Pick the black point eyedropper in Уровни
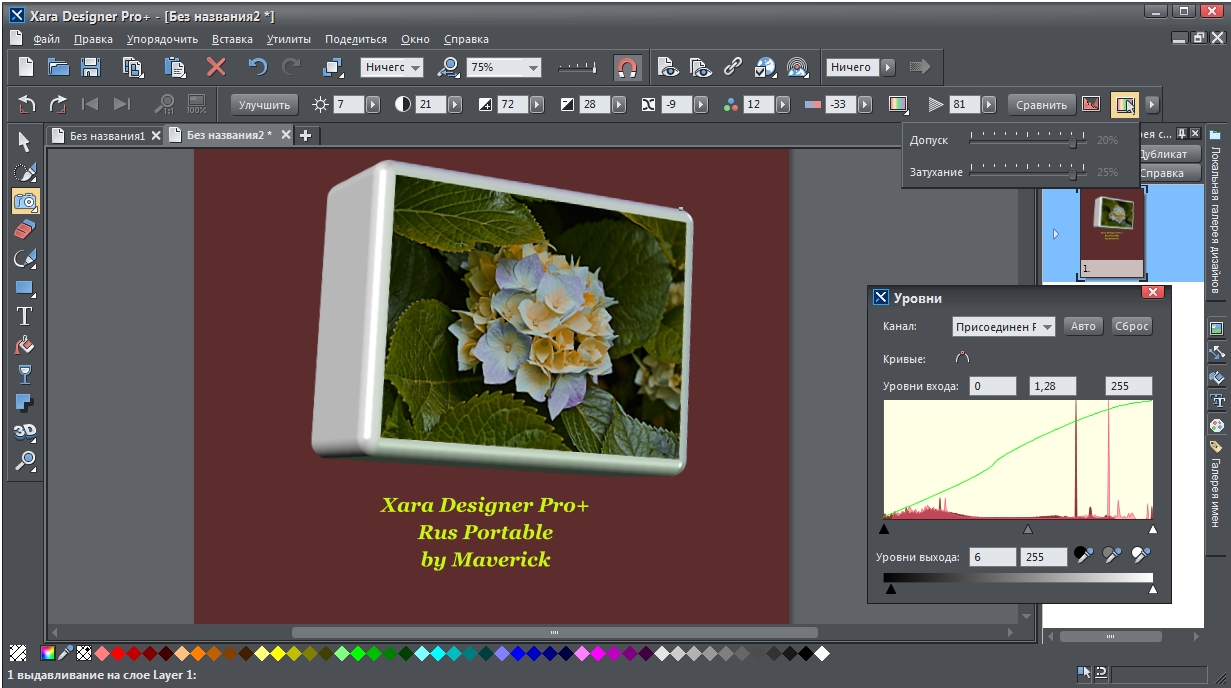 (1083, 555)
